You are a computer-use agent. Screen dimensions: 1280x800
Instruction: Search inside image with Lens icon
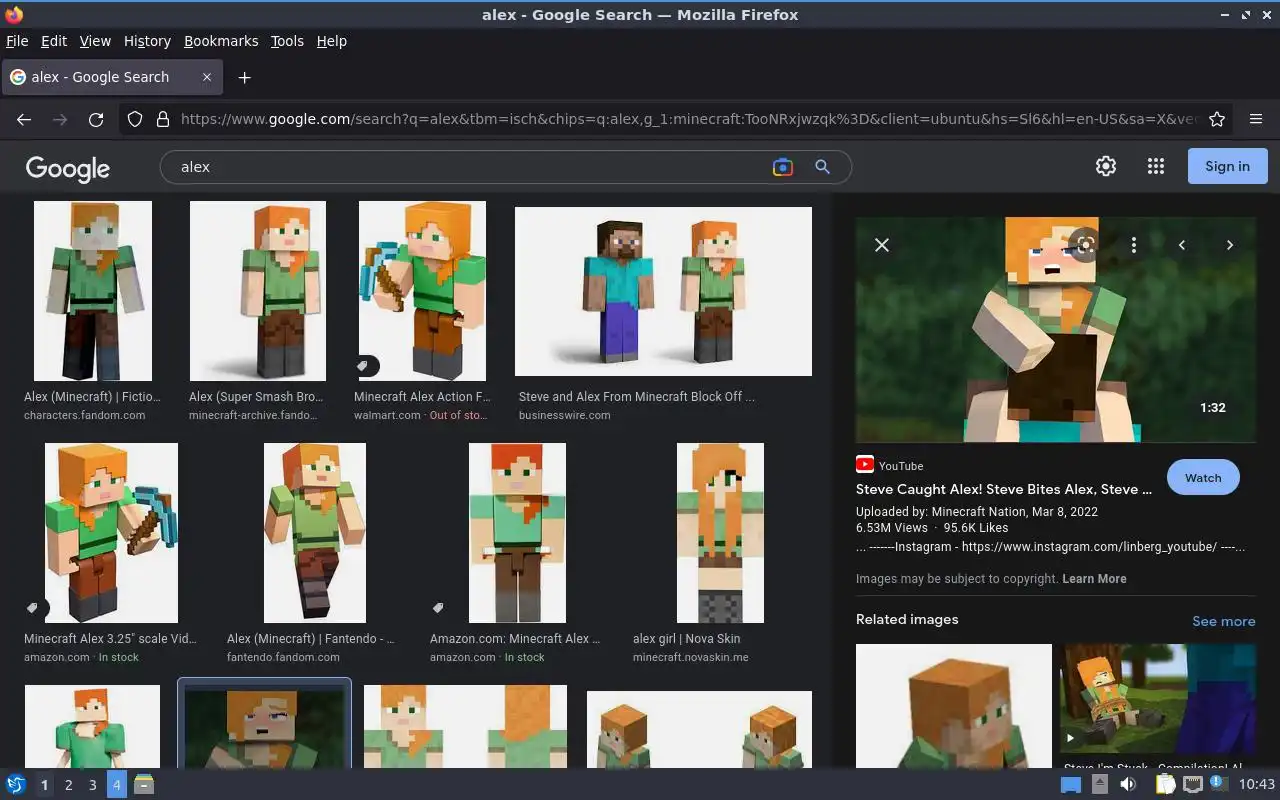1085,244
